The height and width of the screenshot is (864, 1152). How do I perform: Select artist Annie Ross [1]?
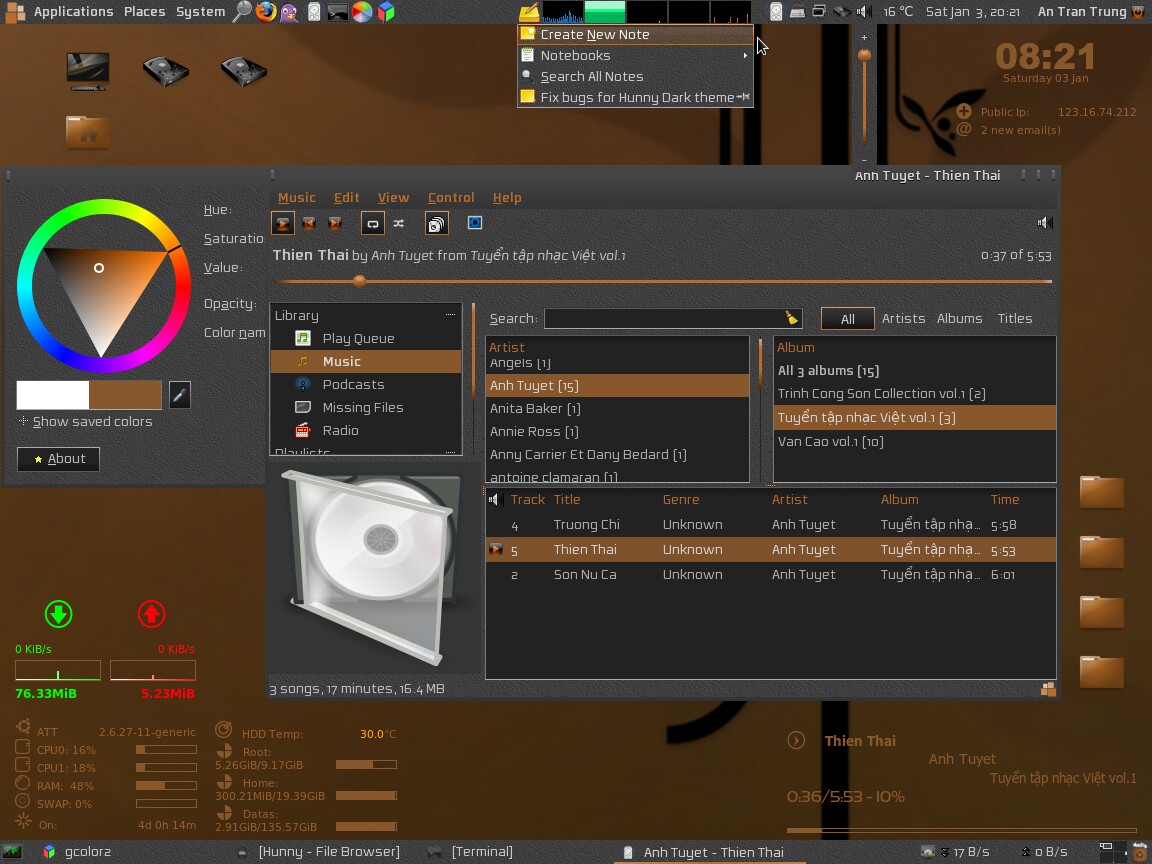coord(617,432)
